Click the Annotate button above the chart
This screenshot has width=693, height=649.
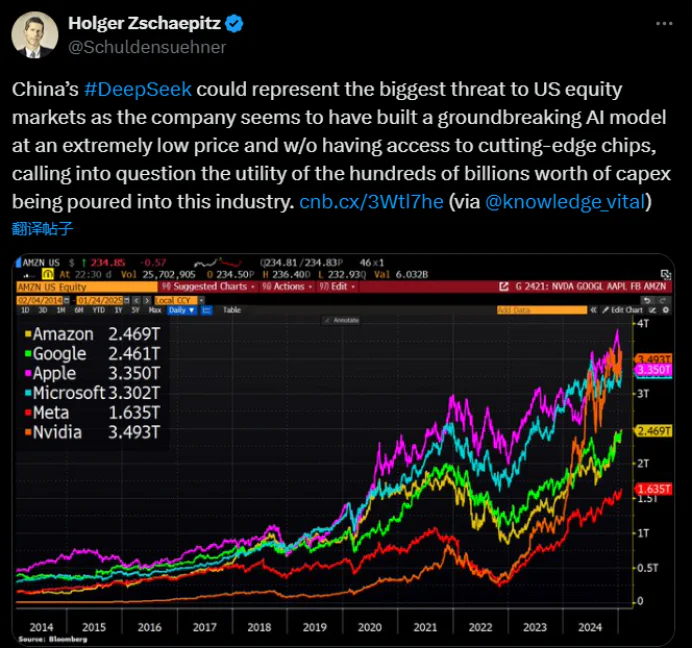click(x=341, y=320)
